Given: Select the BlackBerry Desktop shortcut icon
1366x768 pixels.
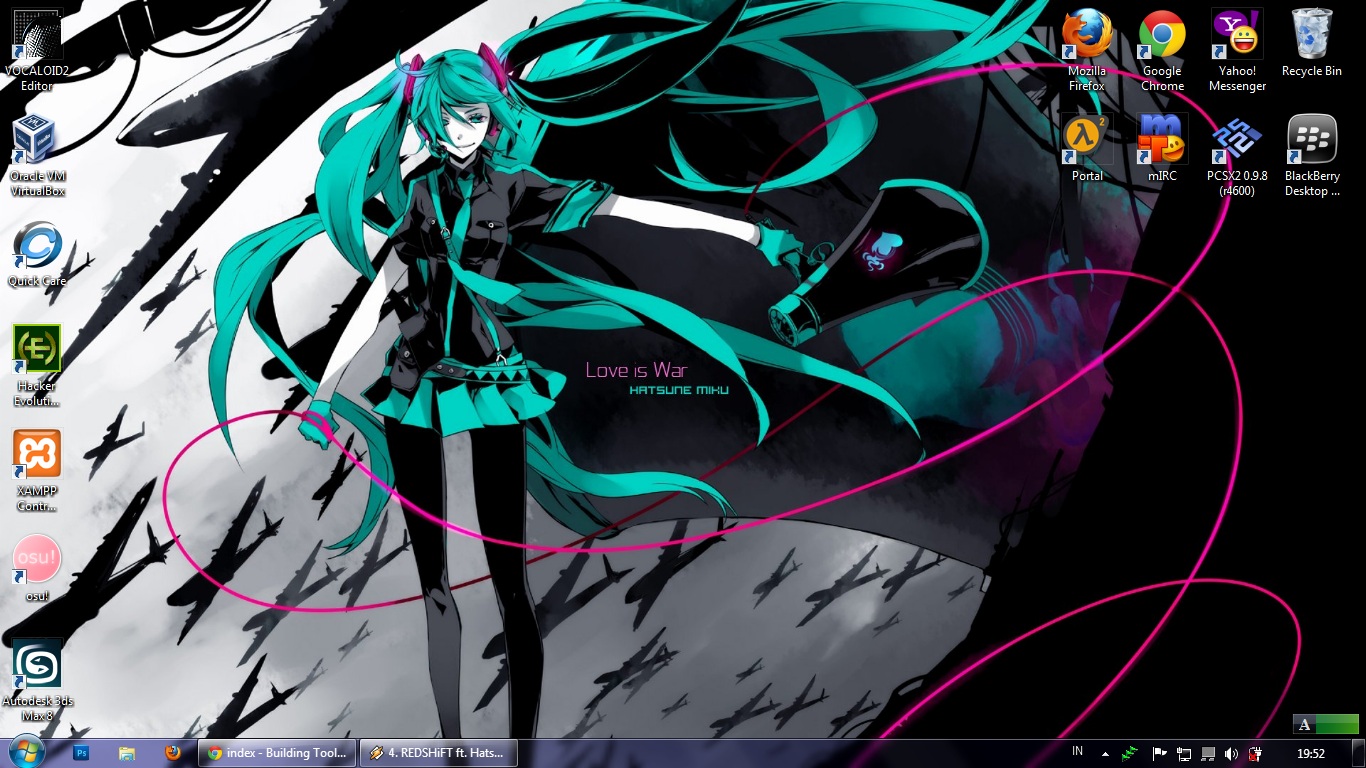Looking at the screenshot, I should tap(1312, 155).
